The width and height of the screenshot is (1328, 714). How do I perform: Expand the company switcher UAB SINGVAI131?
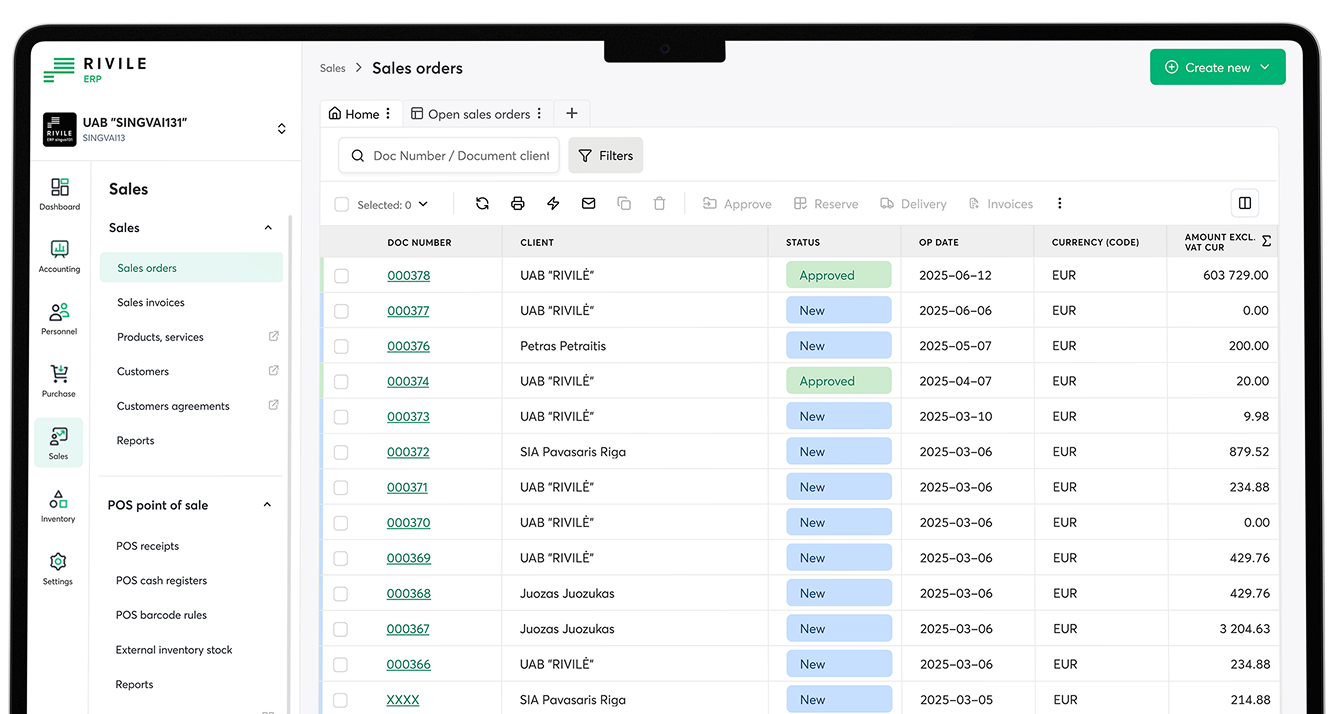point(281,129)
